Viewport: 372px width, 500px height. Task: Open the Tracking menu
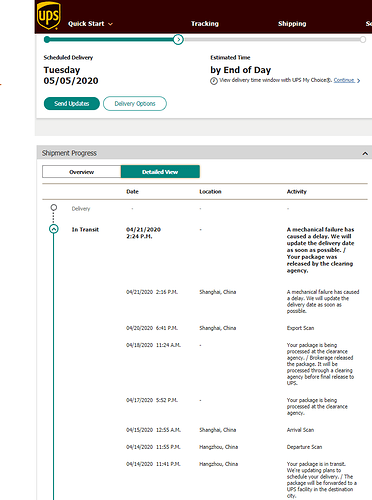coord(205,24)
